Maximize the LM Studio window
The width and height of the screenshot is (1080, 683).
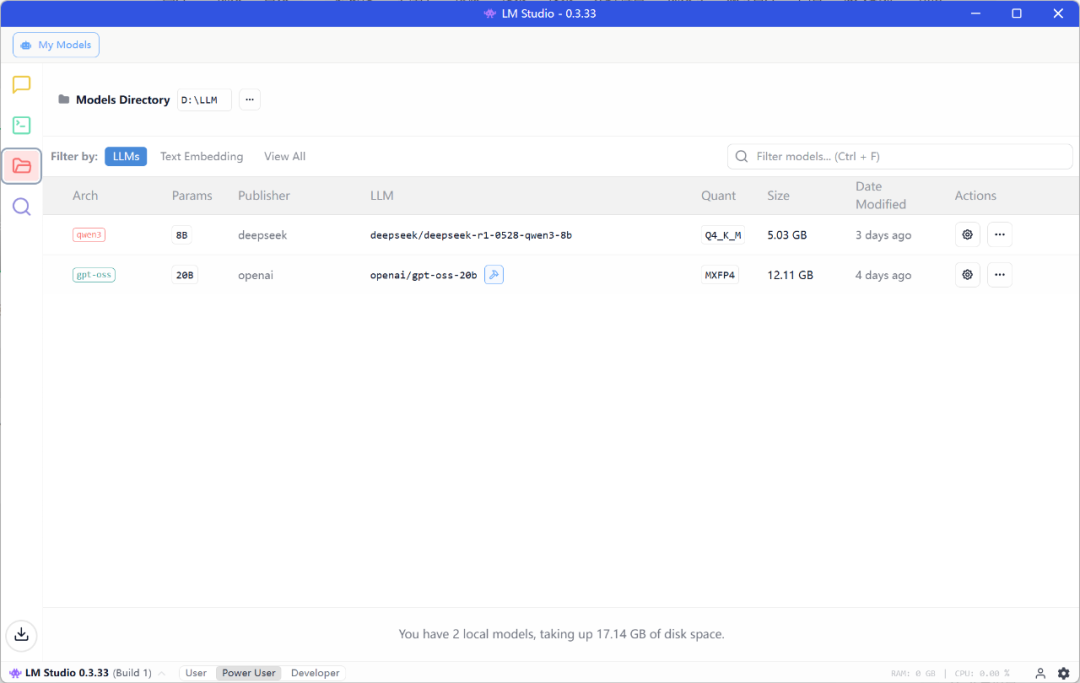click(x=1017, y=14)
